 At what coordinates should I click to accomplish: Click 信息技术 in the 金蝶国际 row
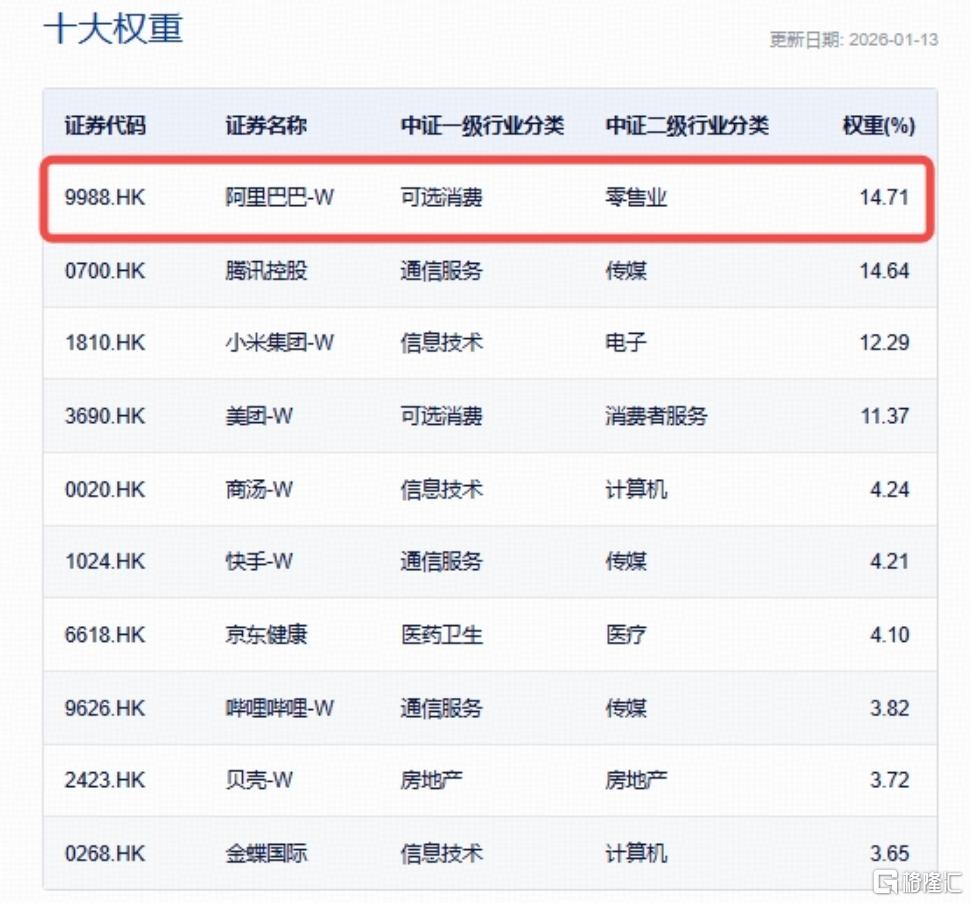tap(441, 854)
